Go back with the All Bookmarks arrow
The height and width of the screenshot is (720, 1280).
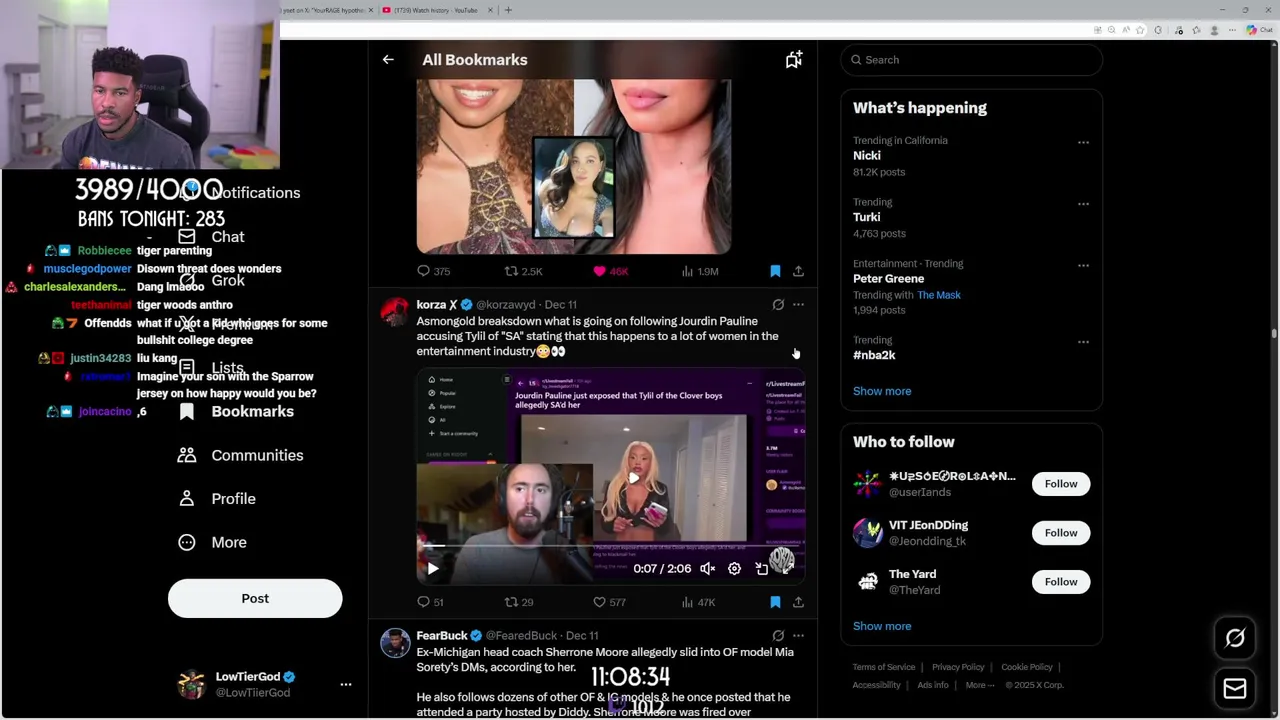point(388,60)
